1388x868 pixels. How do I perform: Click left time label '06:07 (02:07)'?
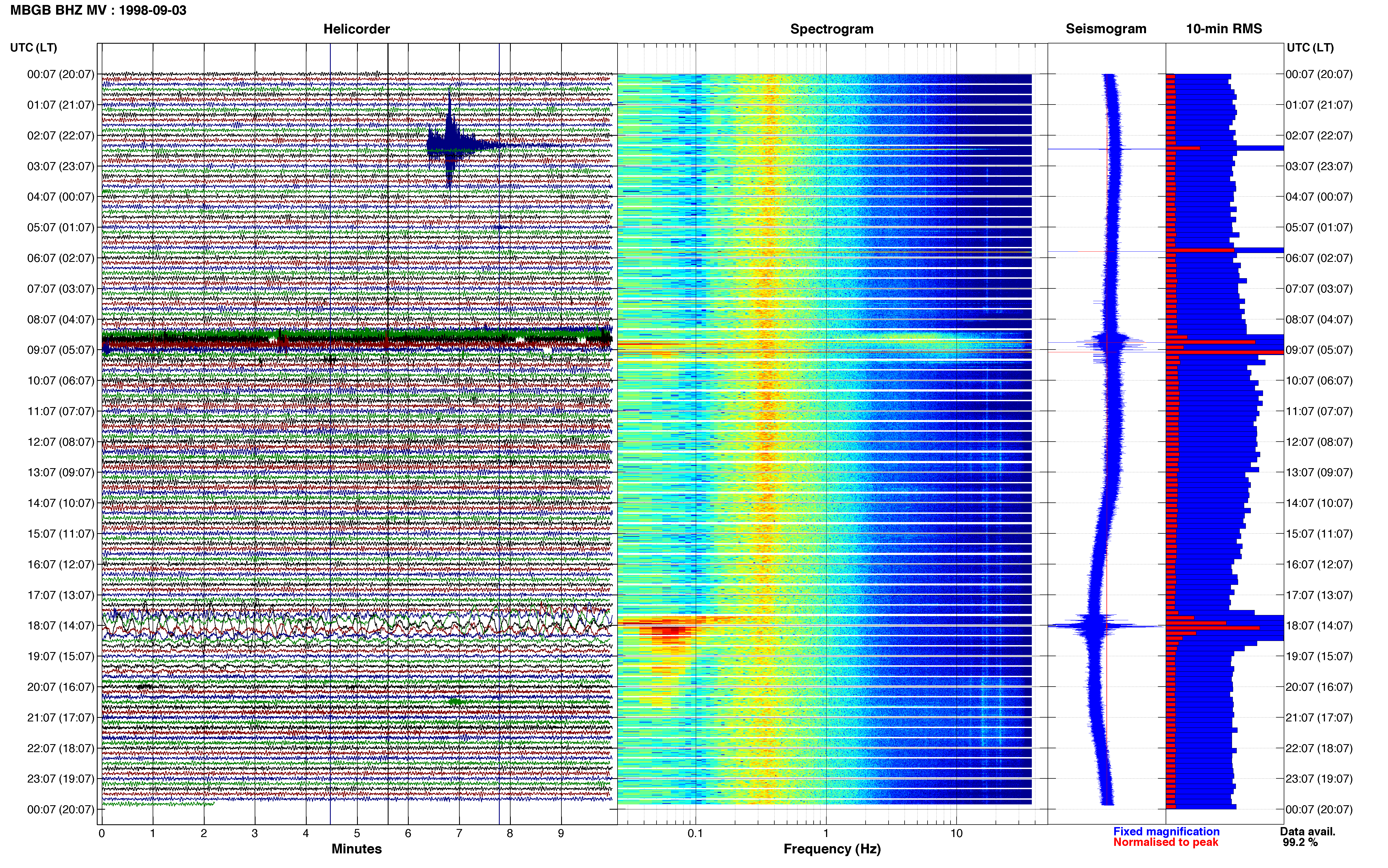pyautogui.click(x=60, y=258)
